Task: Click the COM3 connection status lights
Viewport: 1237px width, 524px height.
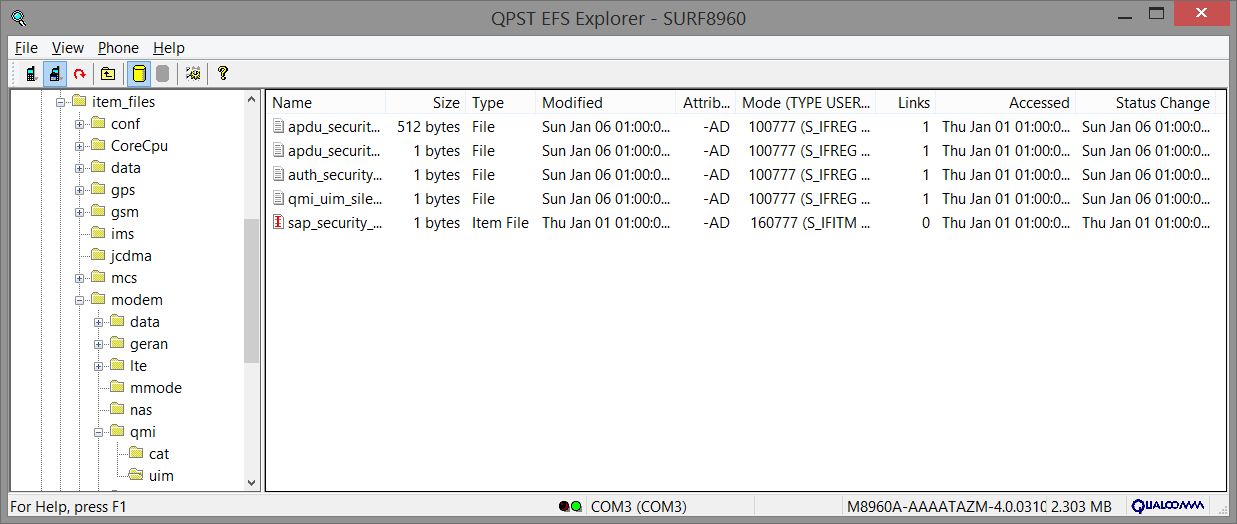Action: tap(570, 507)
